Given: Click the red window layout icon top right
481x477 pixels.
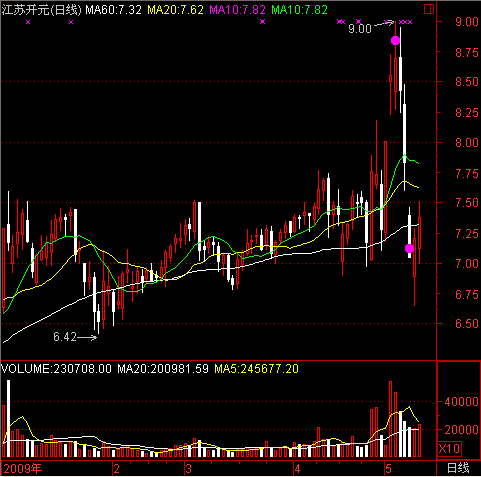Looking at the screenshot, I should pyautogui.click(x=429, y=9).
